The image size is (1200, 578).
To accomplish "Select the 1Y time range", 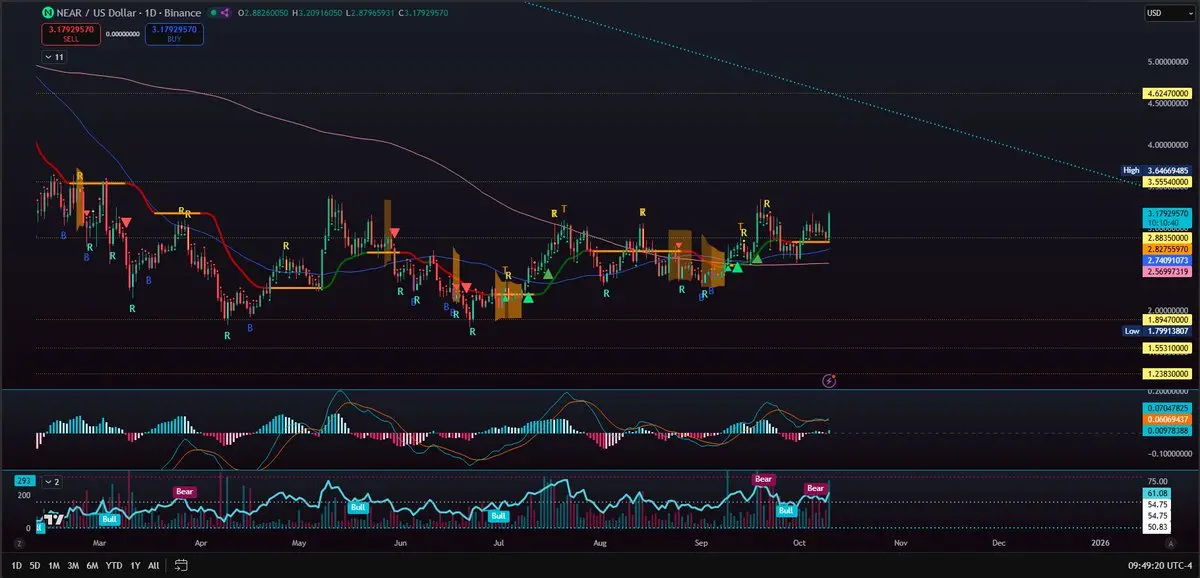I will [x=134, y=566].
